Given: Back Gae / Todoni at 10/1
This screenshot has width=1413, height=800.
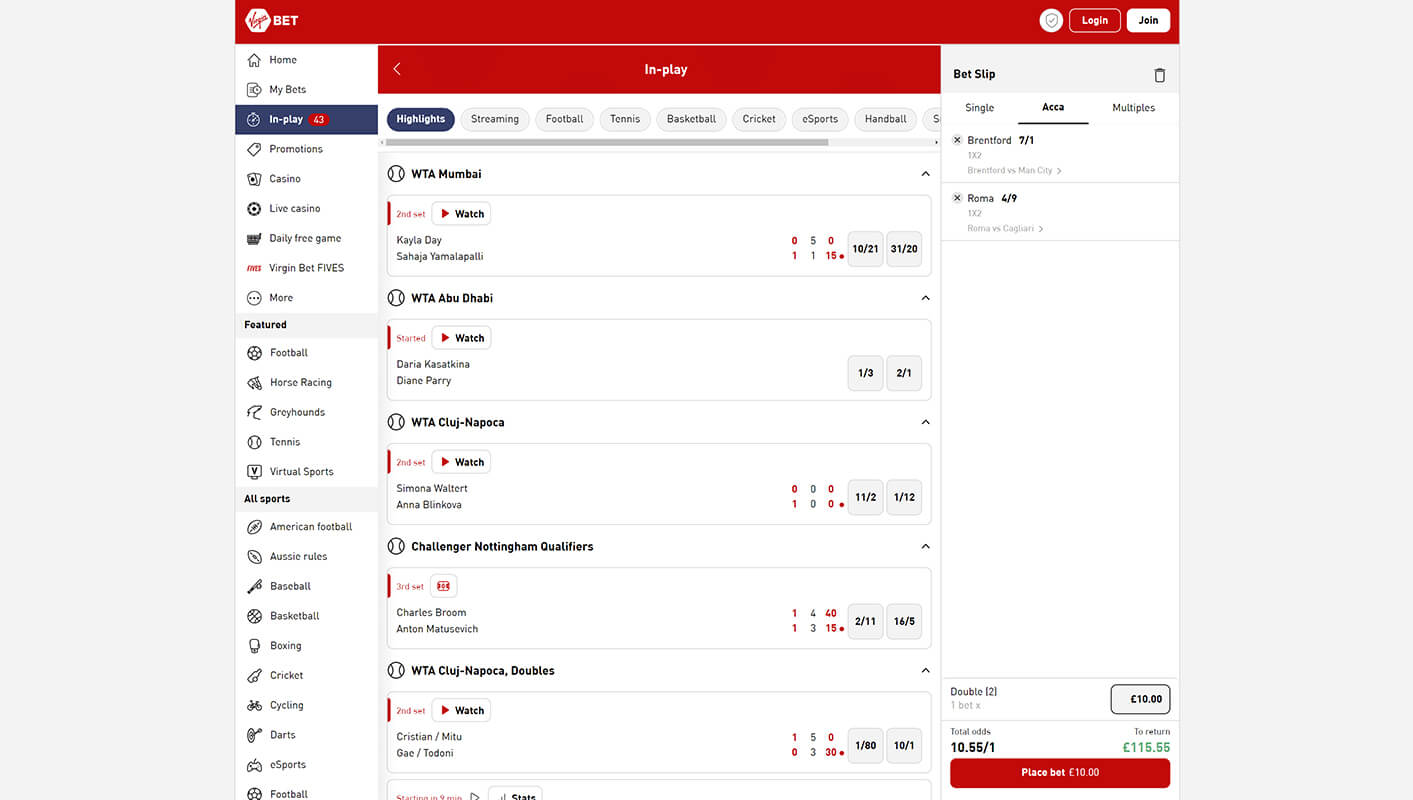Looking at the screenshot, I should point(904,746).
